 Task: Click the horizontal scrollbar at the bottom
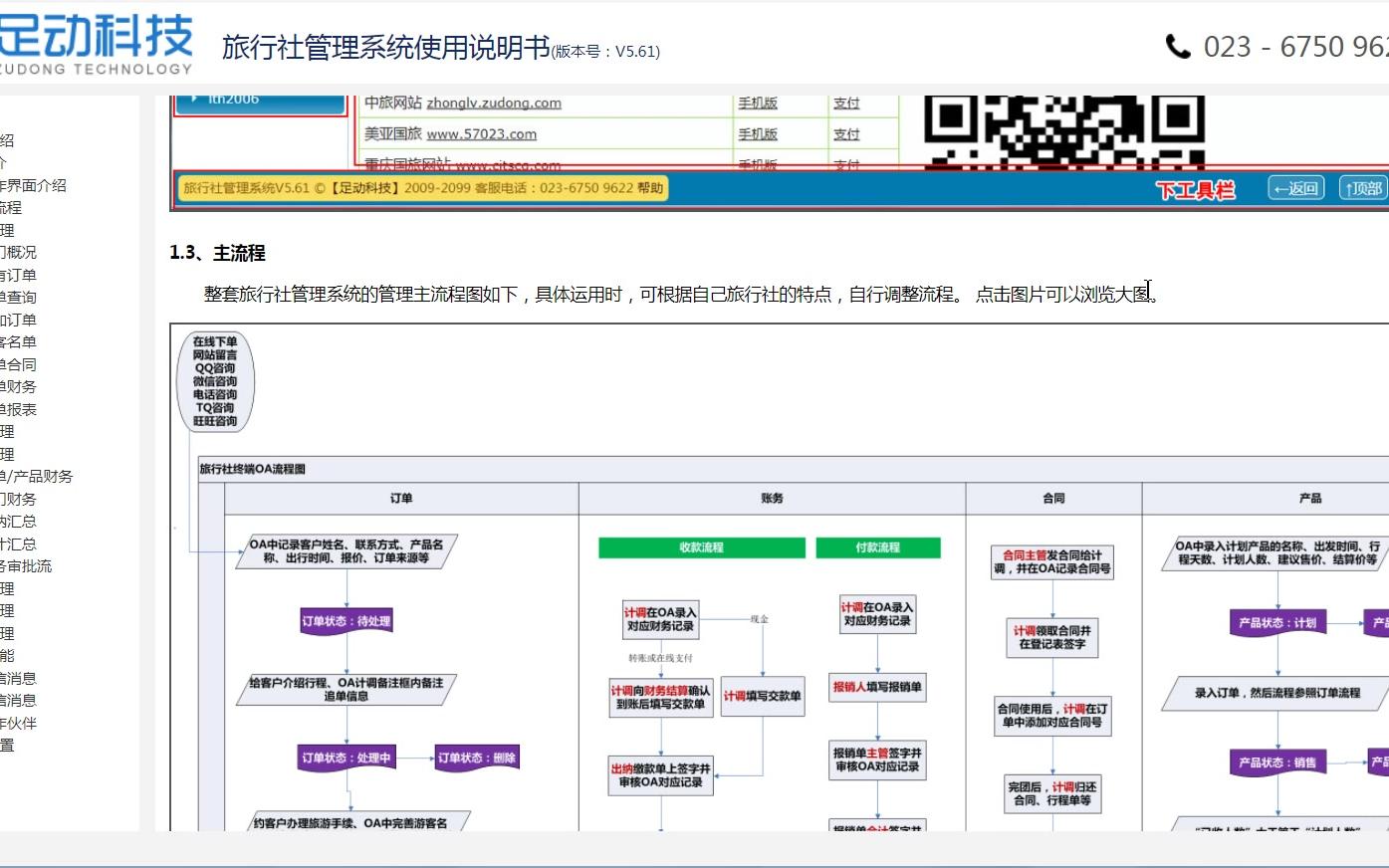tap(697, 863)
